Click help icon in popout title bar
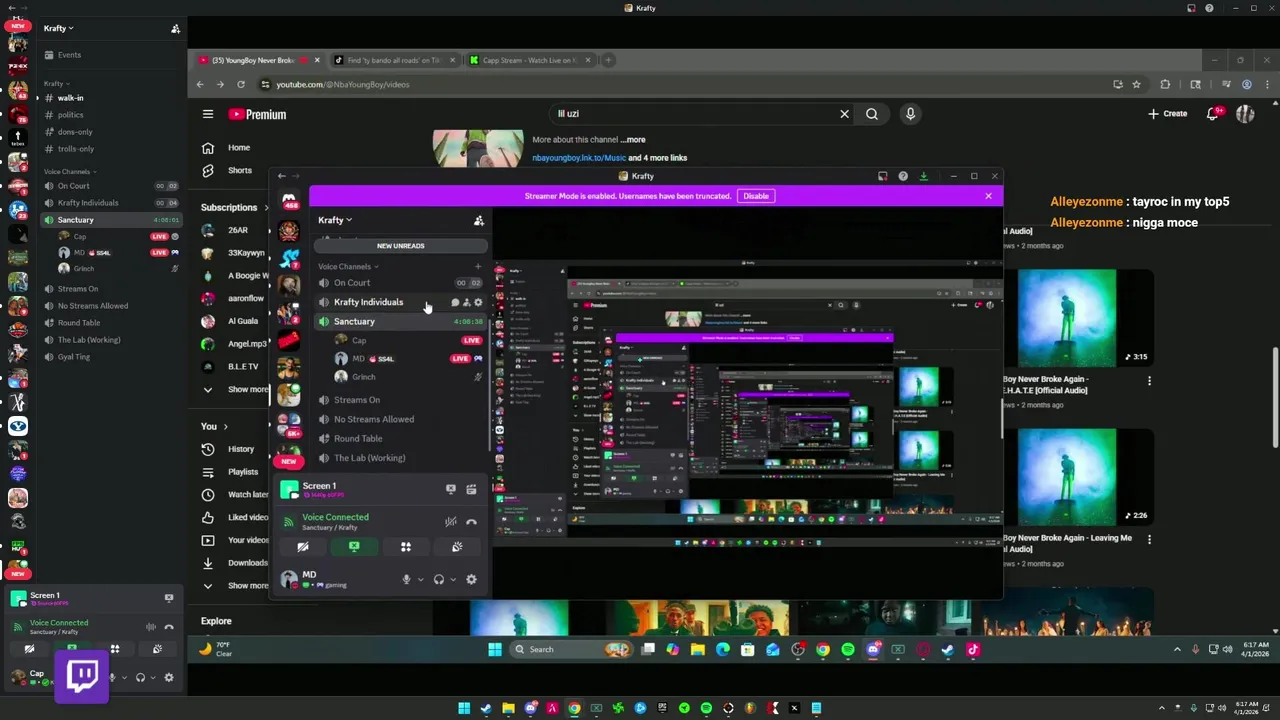1280x720 pixels. [903, 176]
